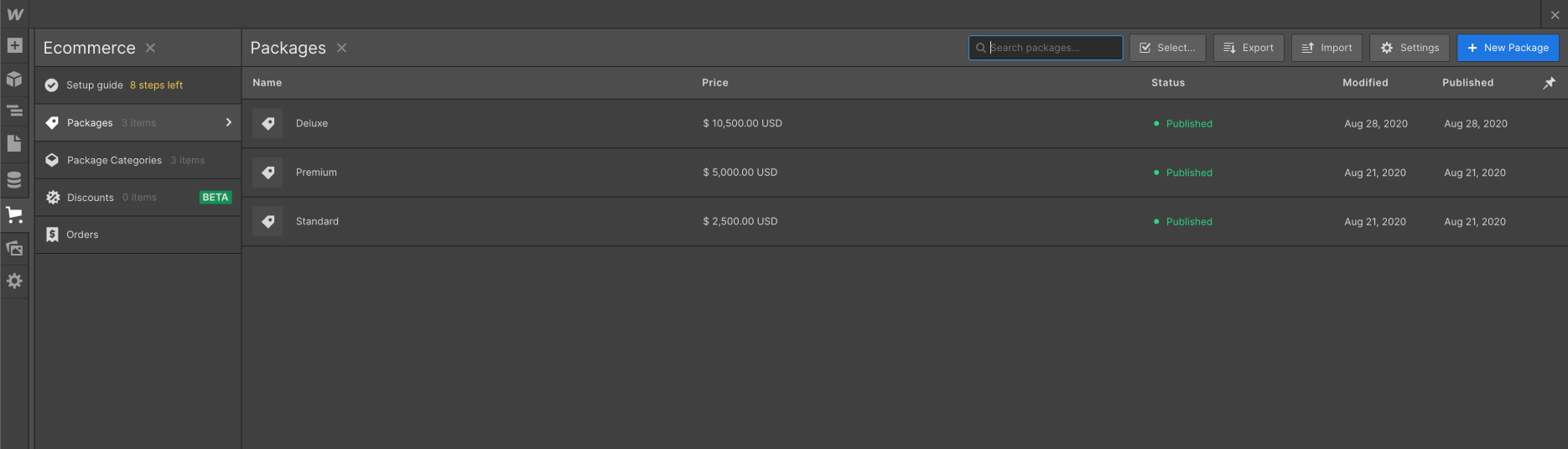Screen dimensions: 1568x449
Task: Open the Pages panel icon
Action: pos(14,143)
